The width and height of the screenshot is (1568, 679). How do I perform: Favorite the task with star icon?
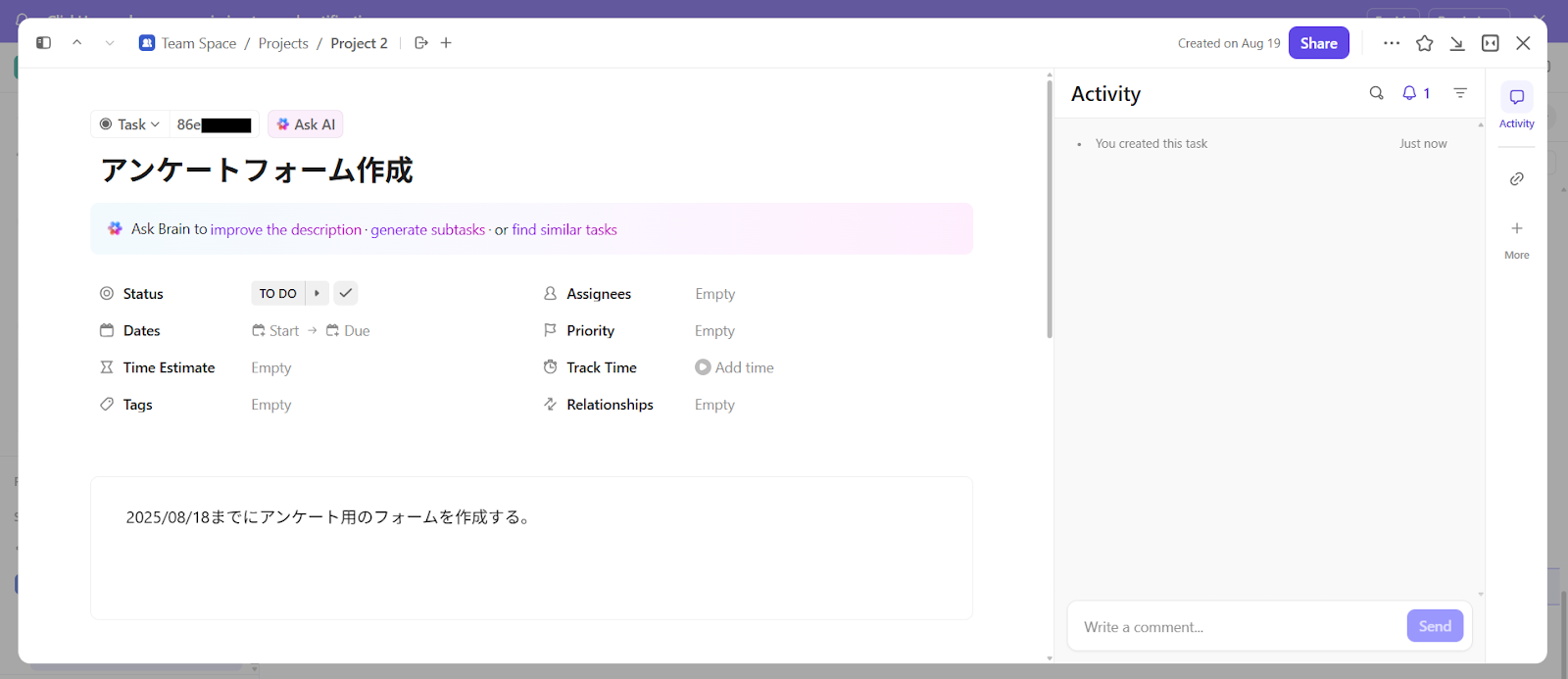(1425, 43)
